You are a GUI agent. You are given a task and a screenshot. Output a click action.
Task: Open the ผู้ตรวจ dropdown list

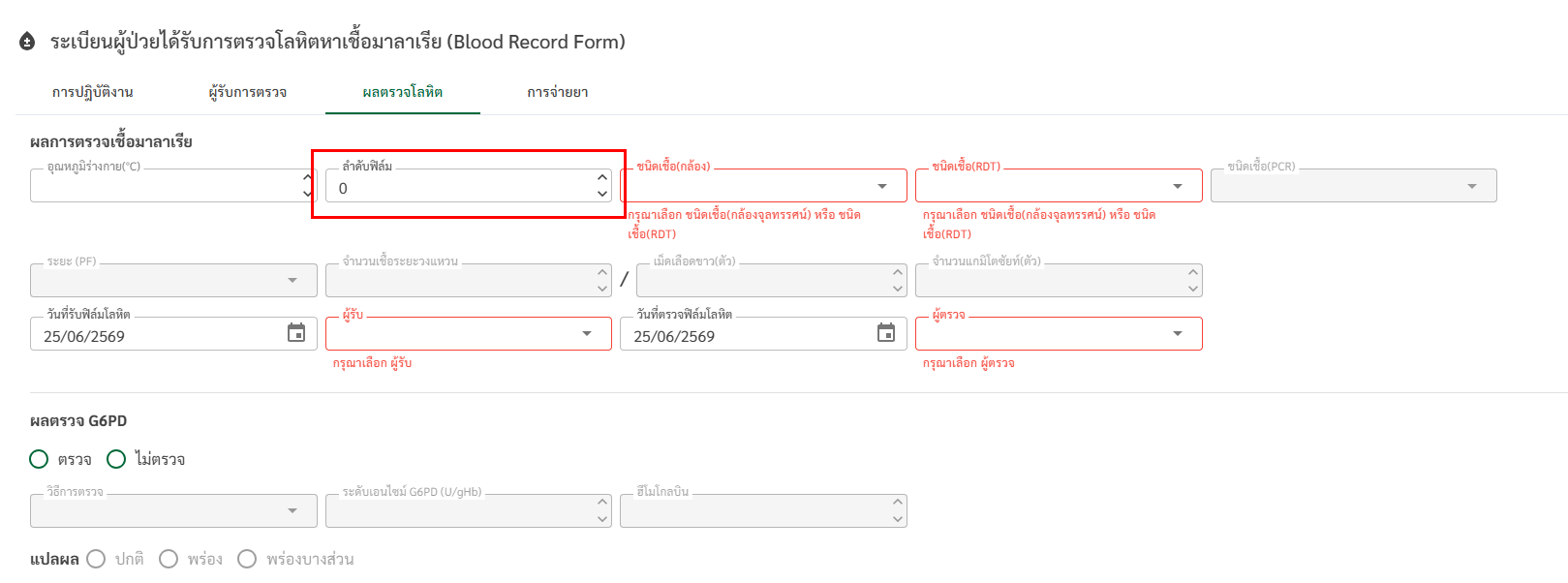[1059, 334]
